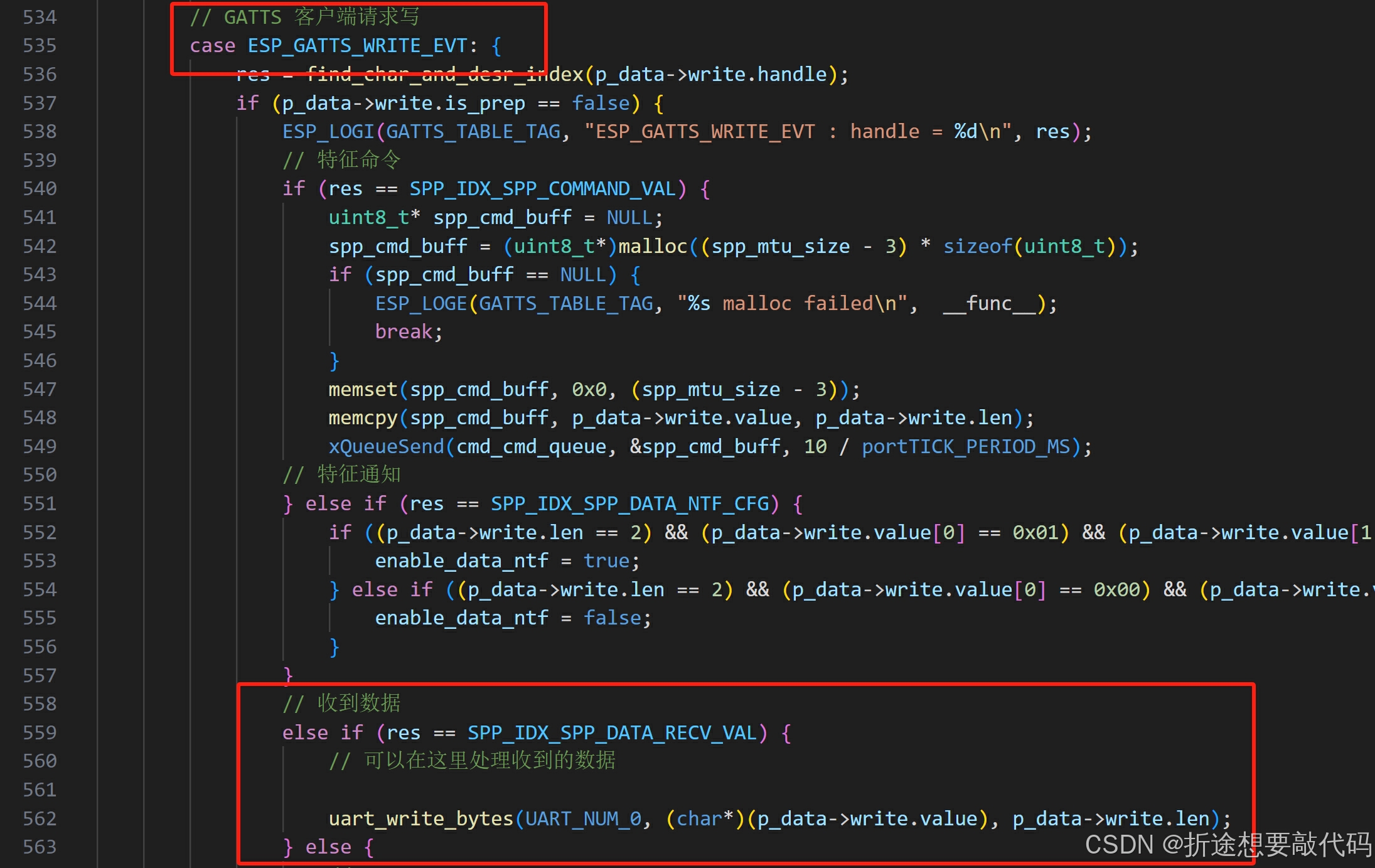Screen dimensions: 1375x868
Task: Click the UART_NUM_0 argument
Action: tap(583, 818)
